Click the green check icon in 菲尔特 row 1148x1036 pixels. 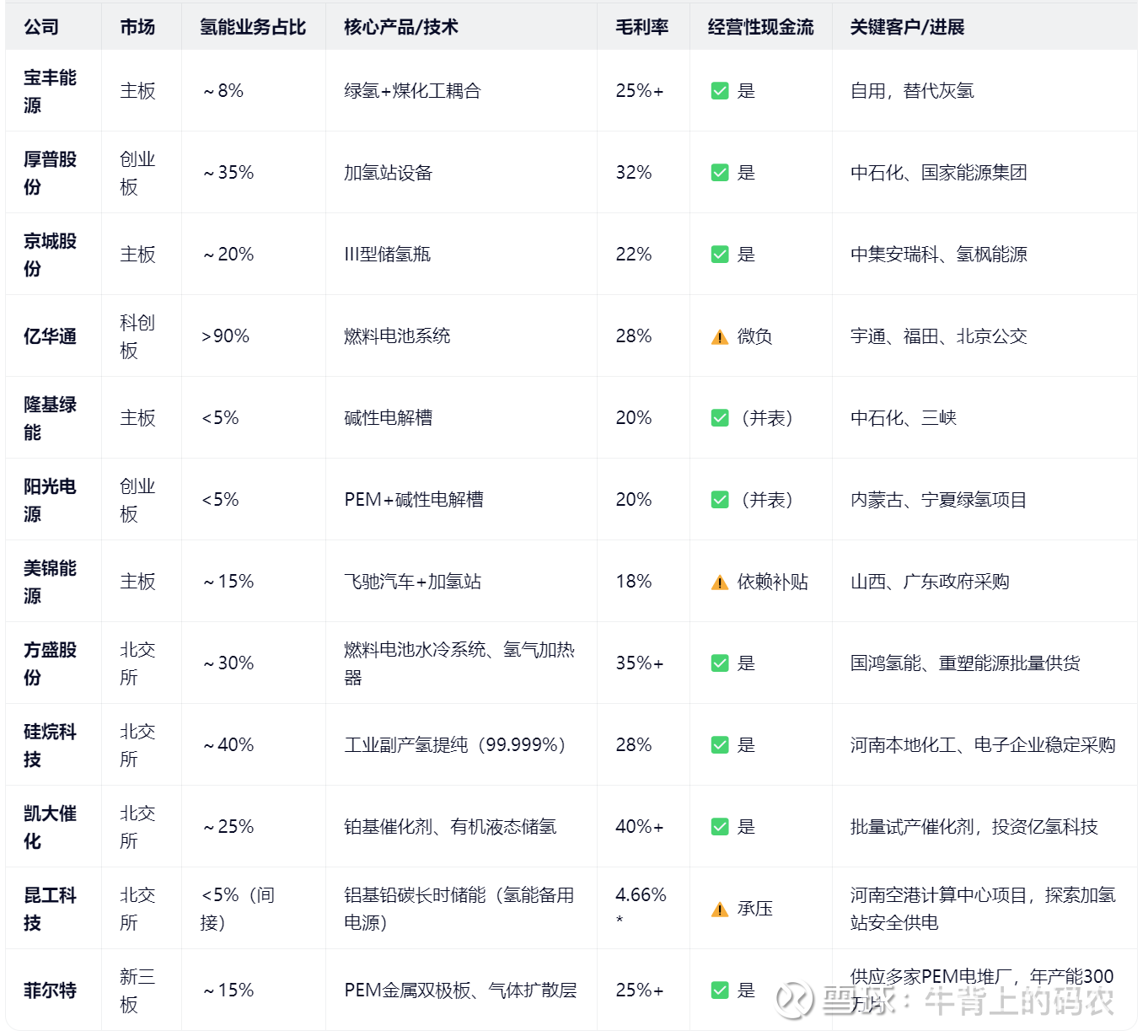click(720, 990)
